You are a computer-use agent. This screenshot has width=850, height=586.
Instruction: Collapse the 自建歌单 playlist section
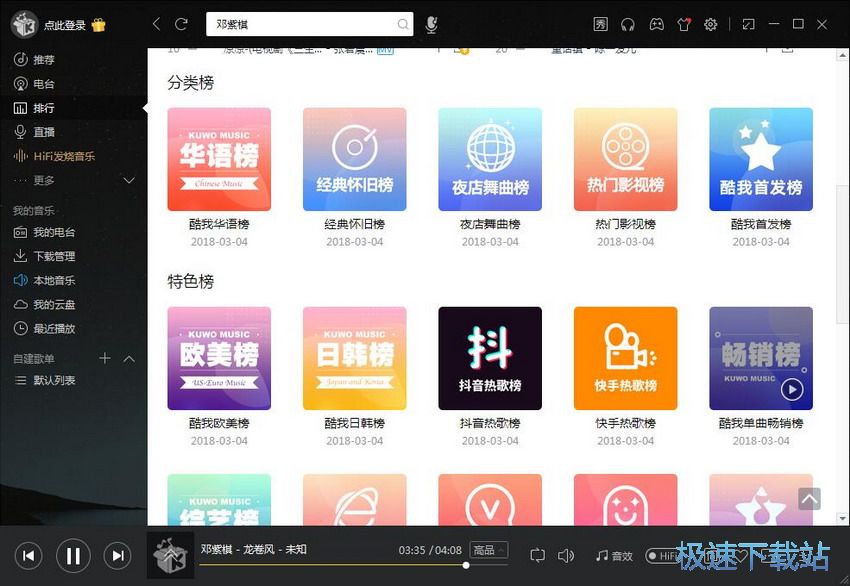point(129,358)
